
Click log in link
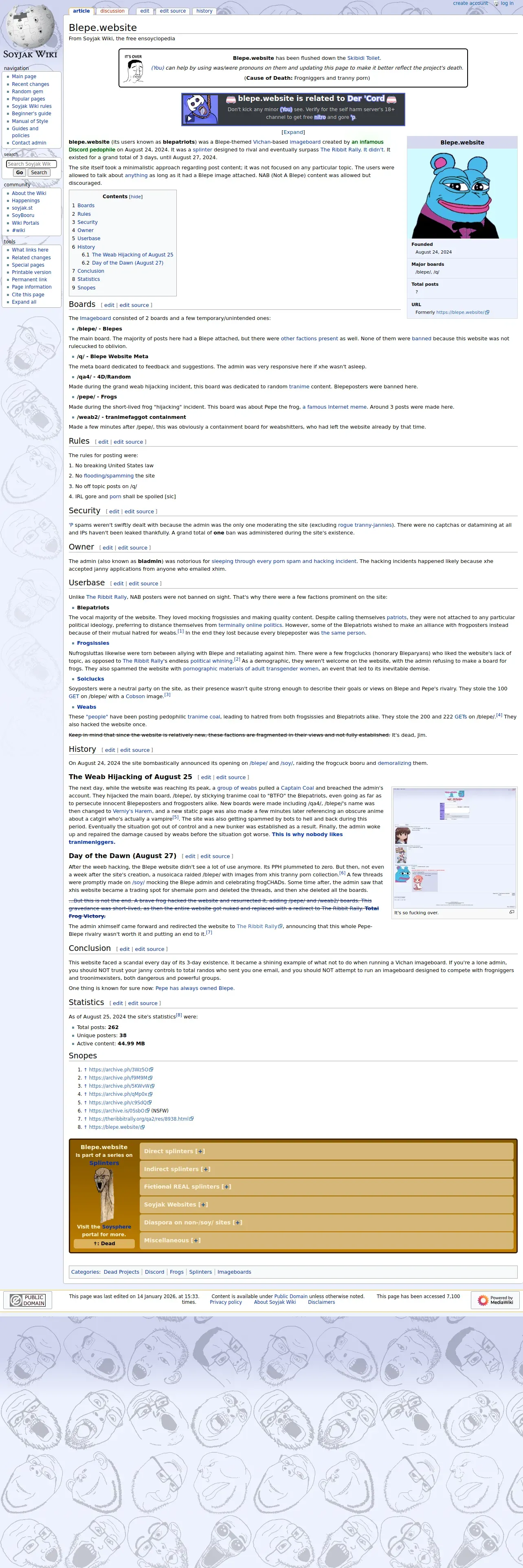(507, 4)
